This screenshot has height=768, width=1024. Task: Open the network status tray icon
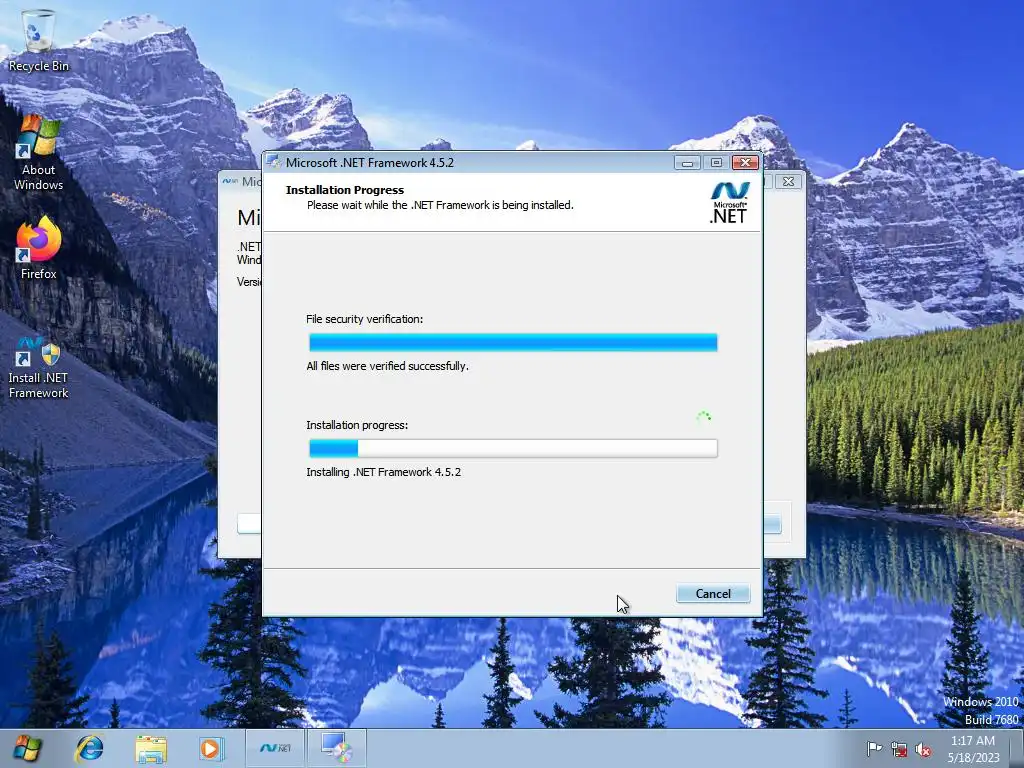click(899, 749)
